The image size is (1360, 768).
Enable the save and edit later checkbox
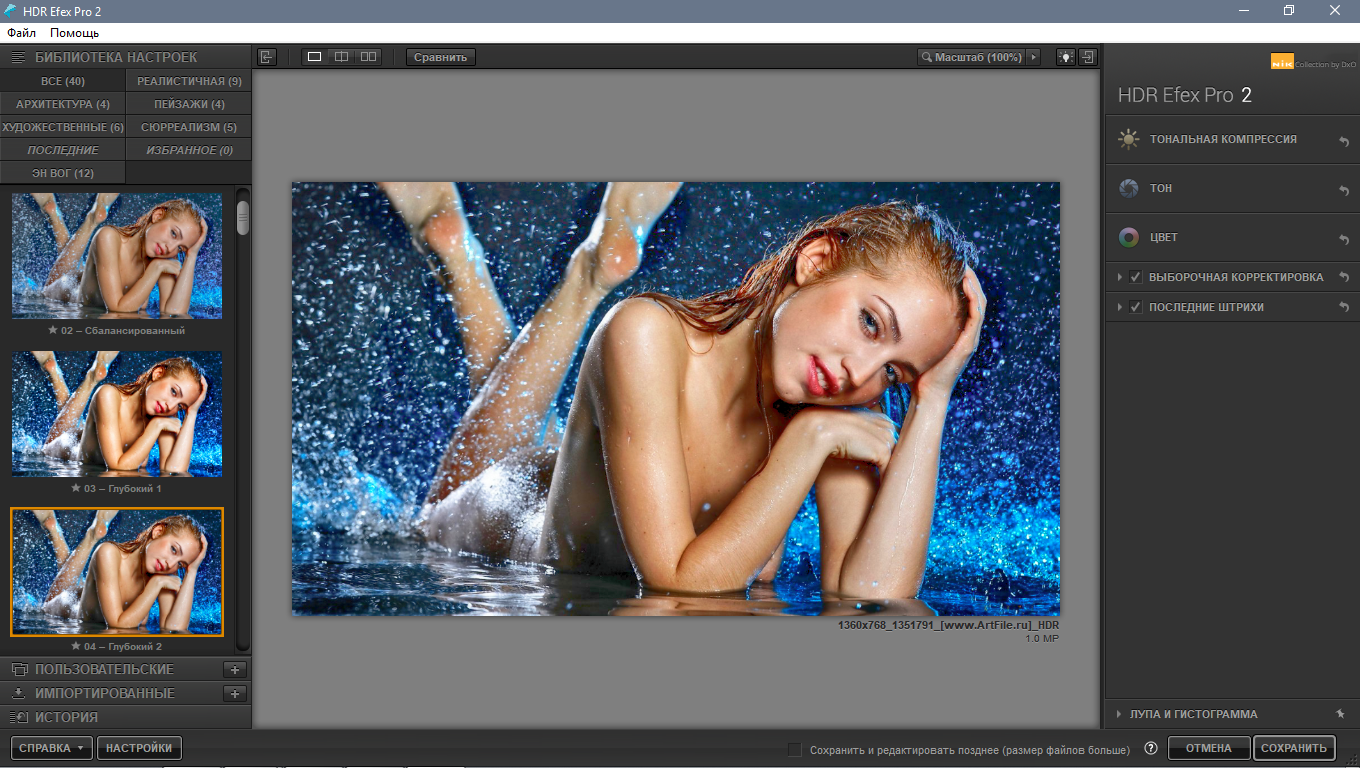click(795, 750)
